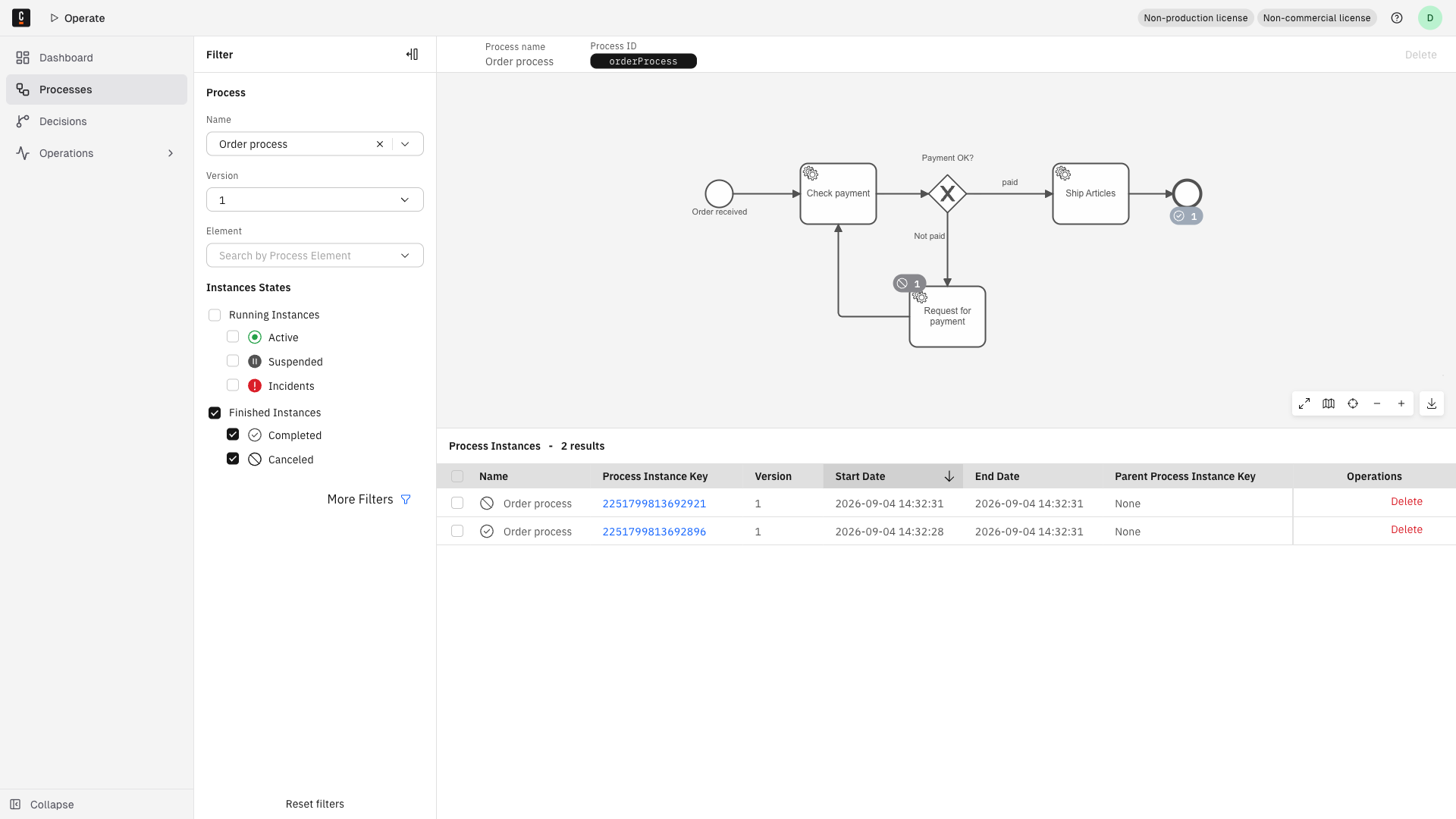Enable the Running Instances checkbox
This screenshot has width=1456, height=819.
pyautogui.click(x=215, y=315)
